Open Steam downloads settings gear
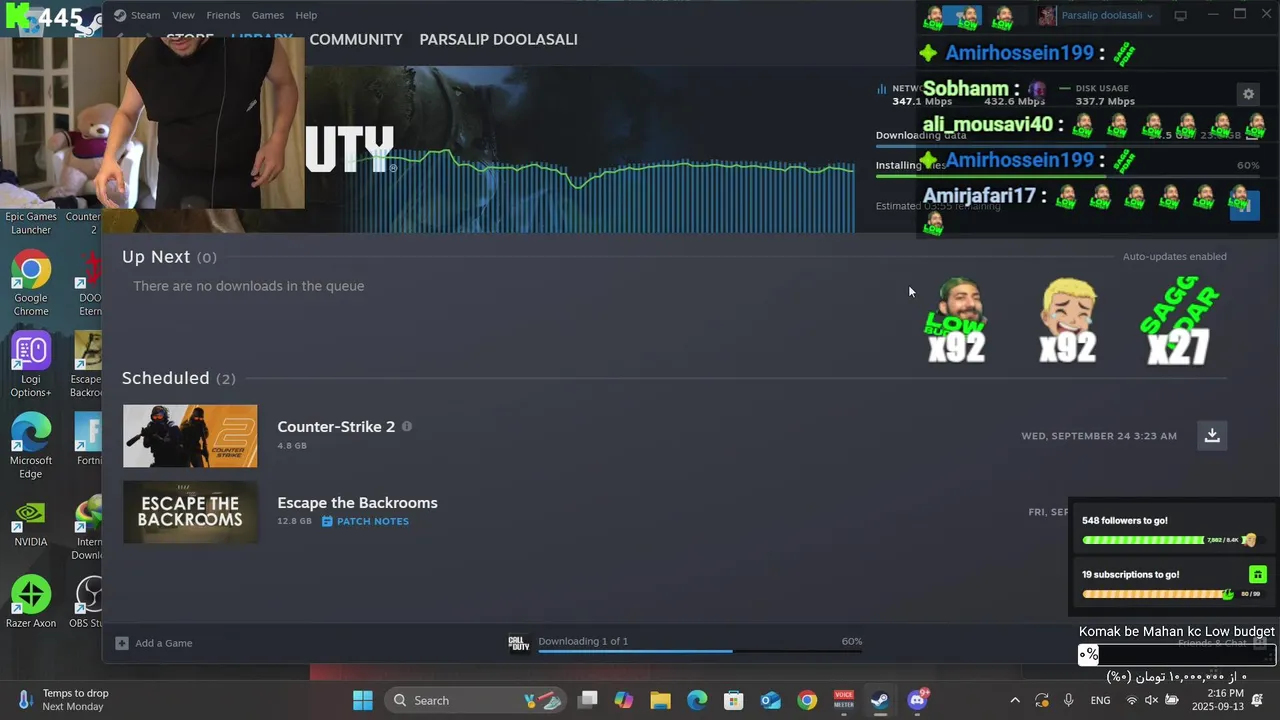Screen dimensions: 1280x720 coord(1248,94)
